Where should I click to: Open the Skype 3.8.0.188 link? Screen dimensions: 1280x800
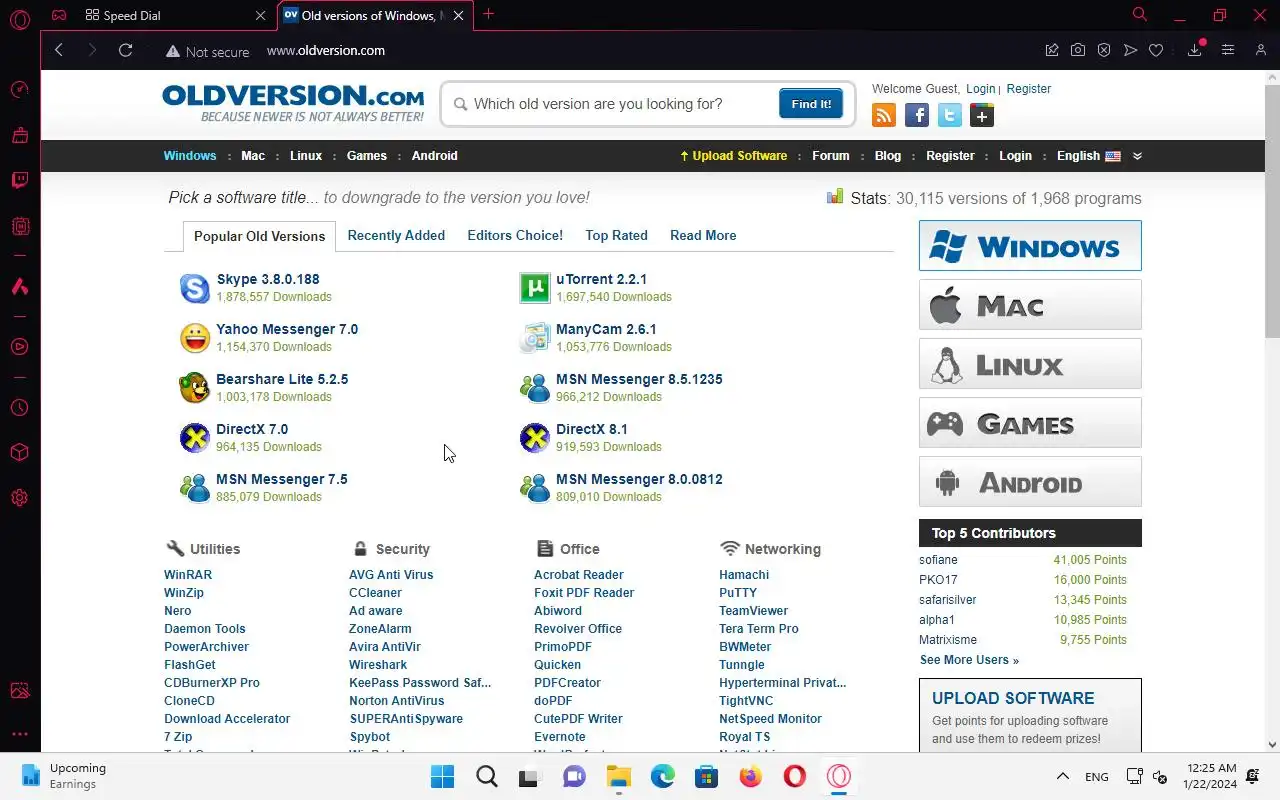coord(268,279)
